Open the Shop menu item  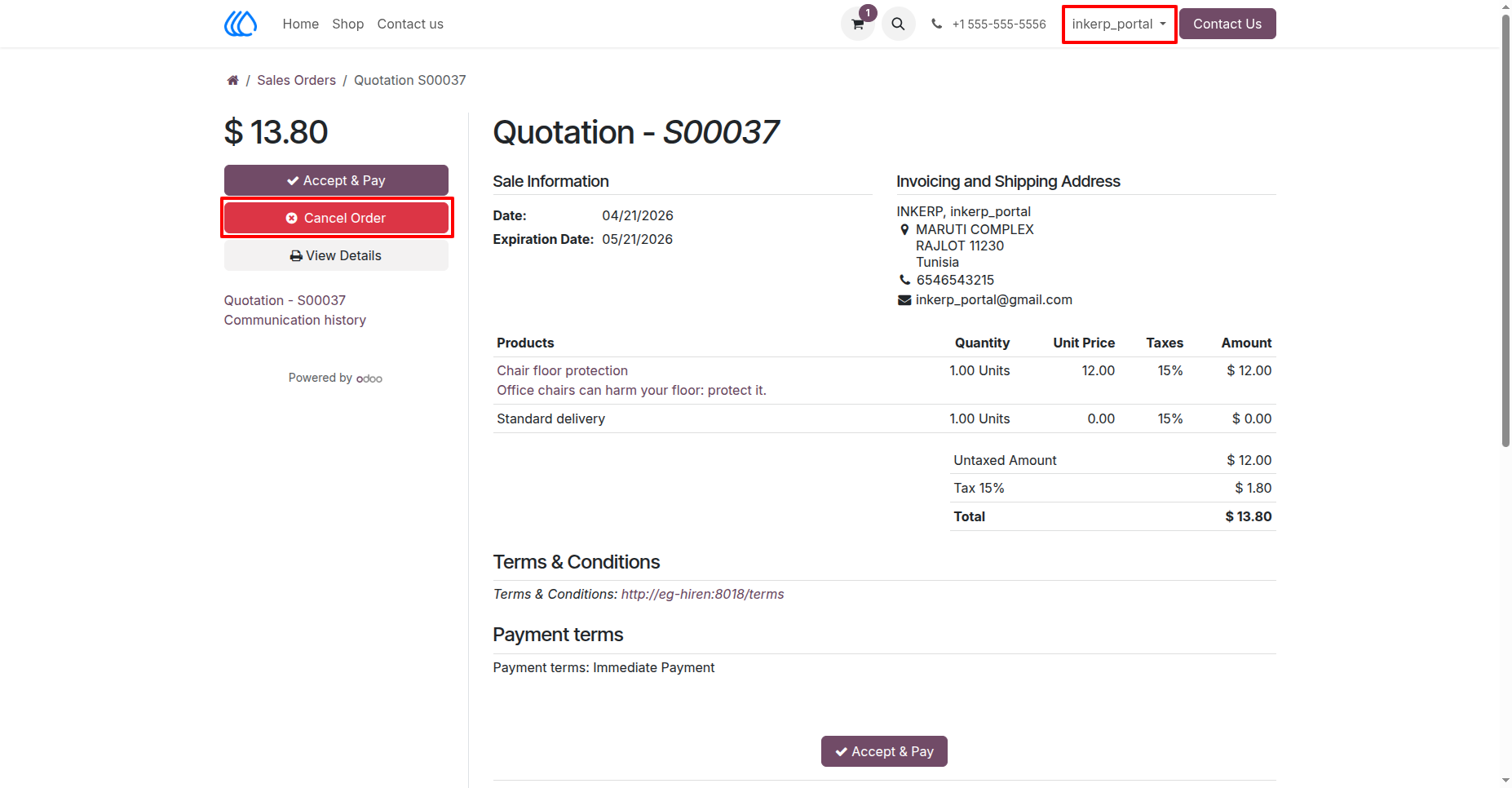click(x=347, y=24)
